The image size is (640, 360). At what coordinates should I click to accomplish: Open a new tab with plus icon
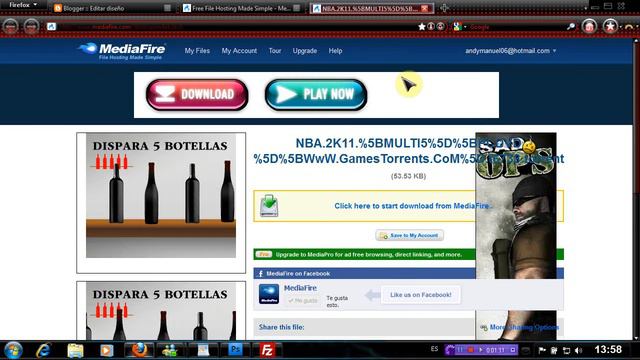444,8
